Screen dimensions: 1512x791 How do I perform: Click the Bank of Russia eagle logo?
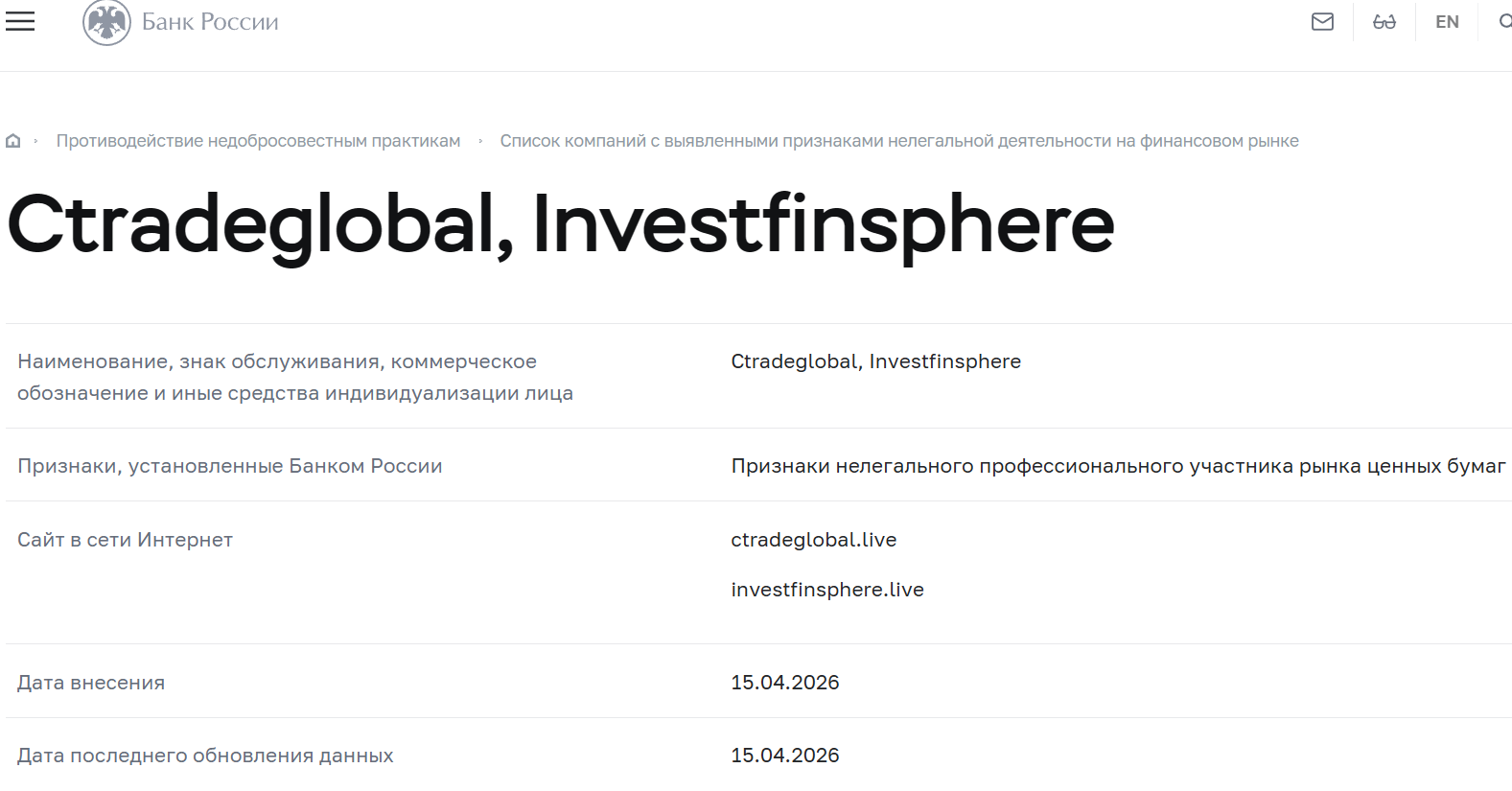pyautogui.click(x=106, y=22)
